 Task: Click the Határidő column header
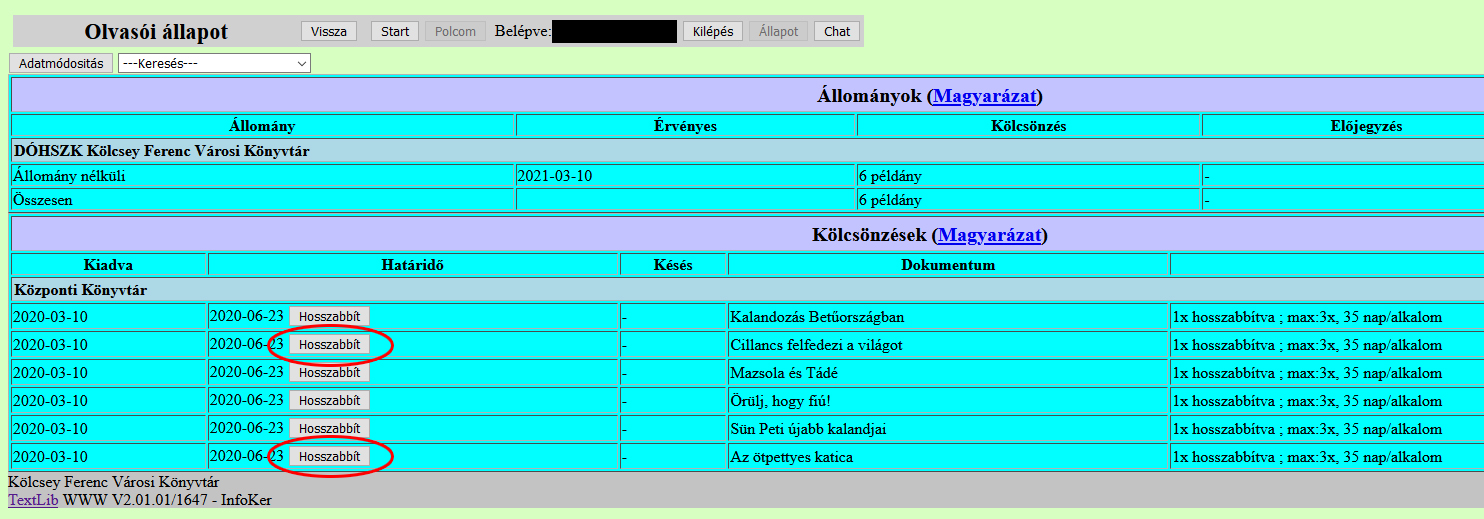(413, 265)
